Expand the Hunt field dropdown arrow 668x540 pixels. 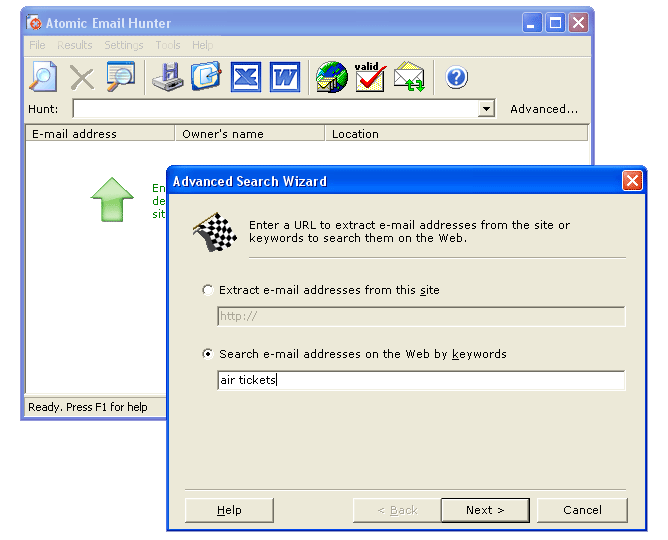coord(486,109)
